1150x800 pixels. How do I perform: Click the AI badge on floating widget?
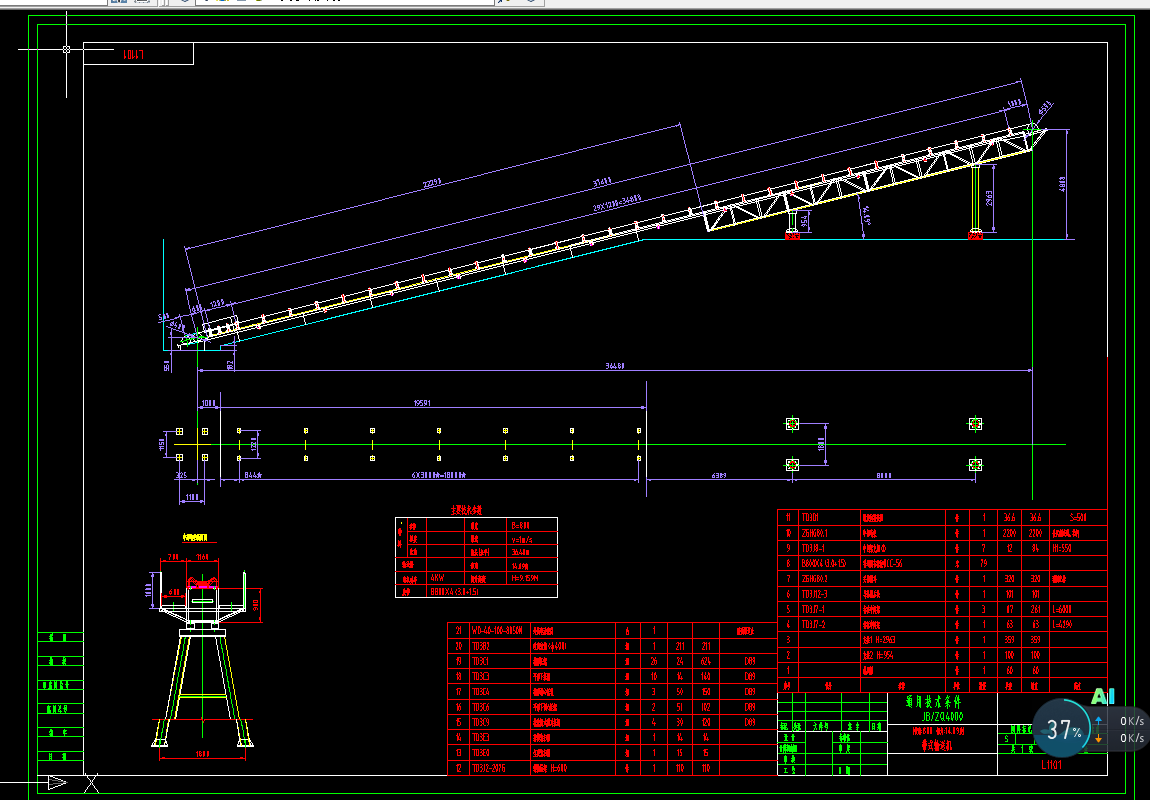[x=1102, y=696]
